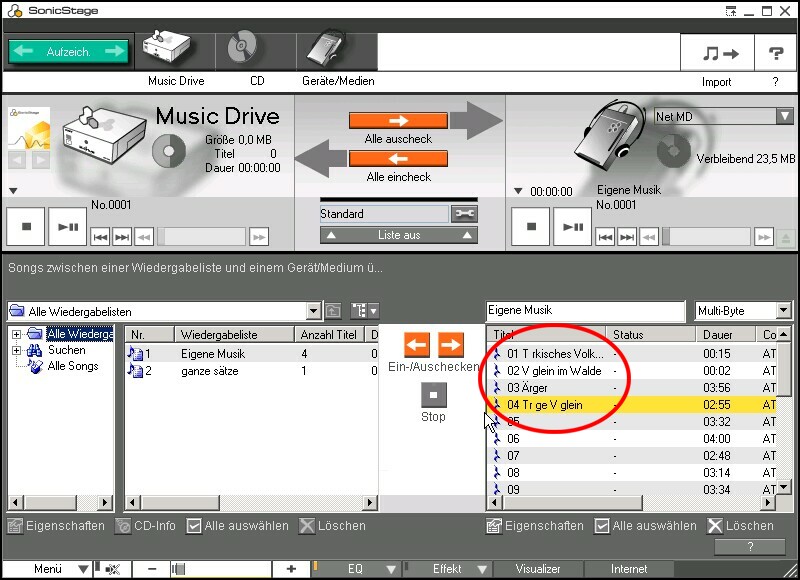Toggle left Alle auswählen checkbox

pyautogui.click(x=194, y=526)
